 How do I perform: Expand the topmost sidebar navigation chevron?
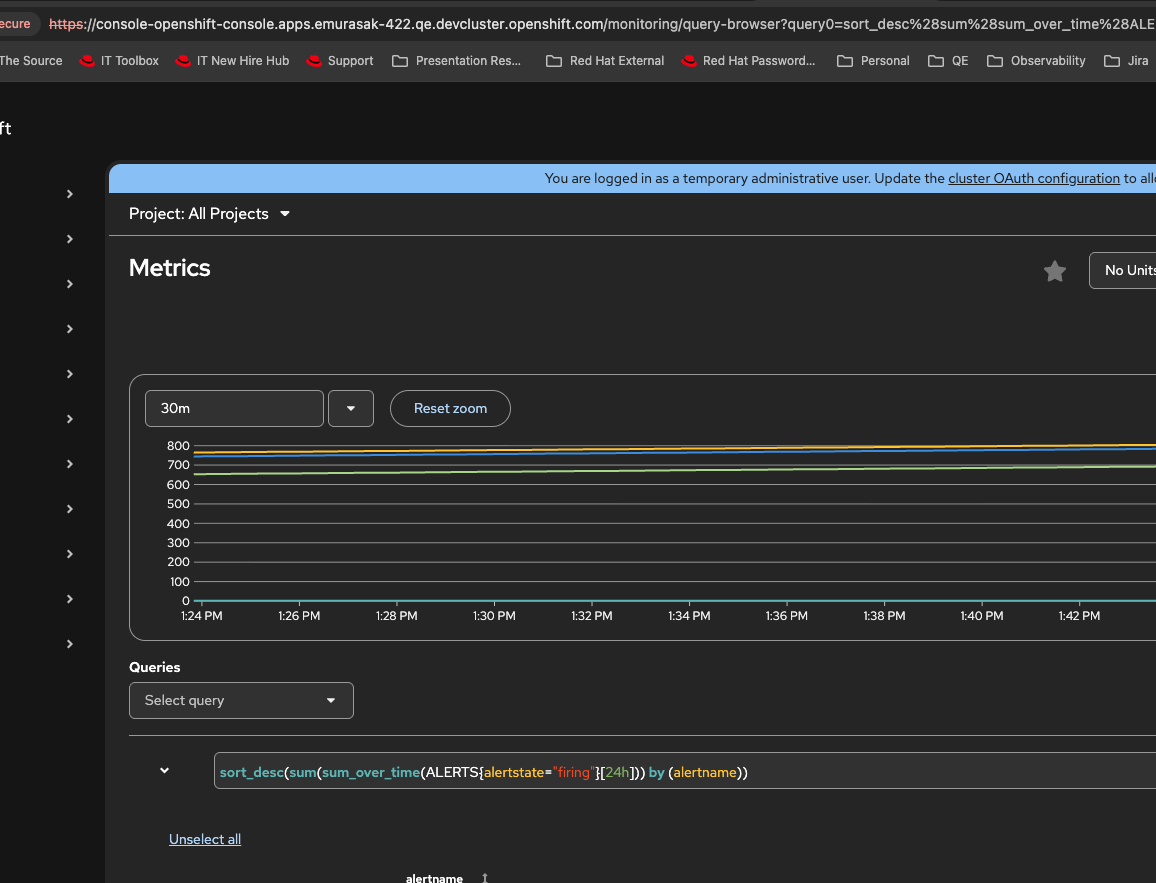(x=70, y=194)
